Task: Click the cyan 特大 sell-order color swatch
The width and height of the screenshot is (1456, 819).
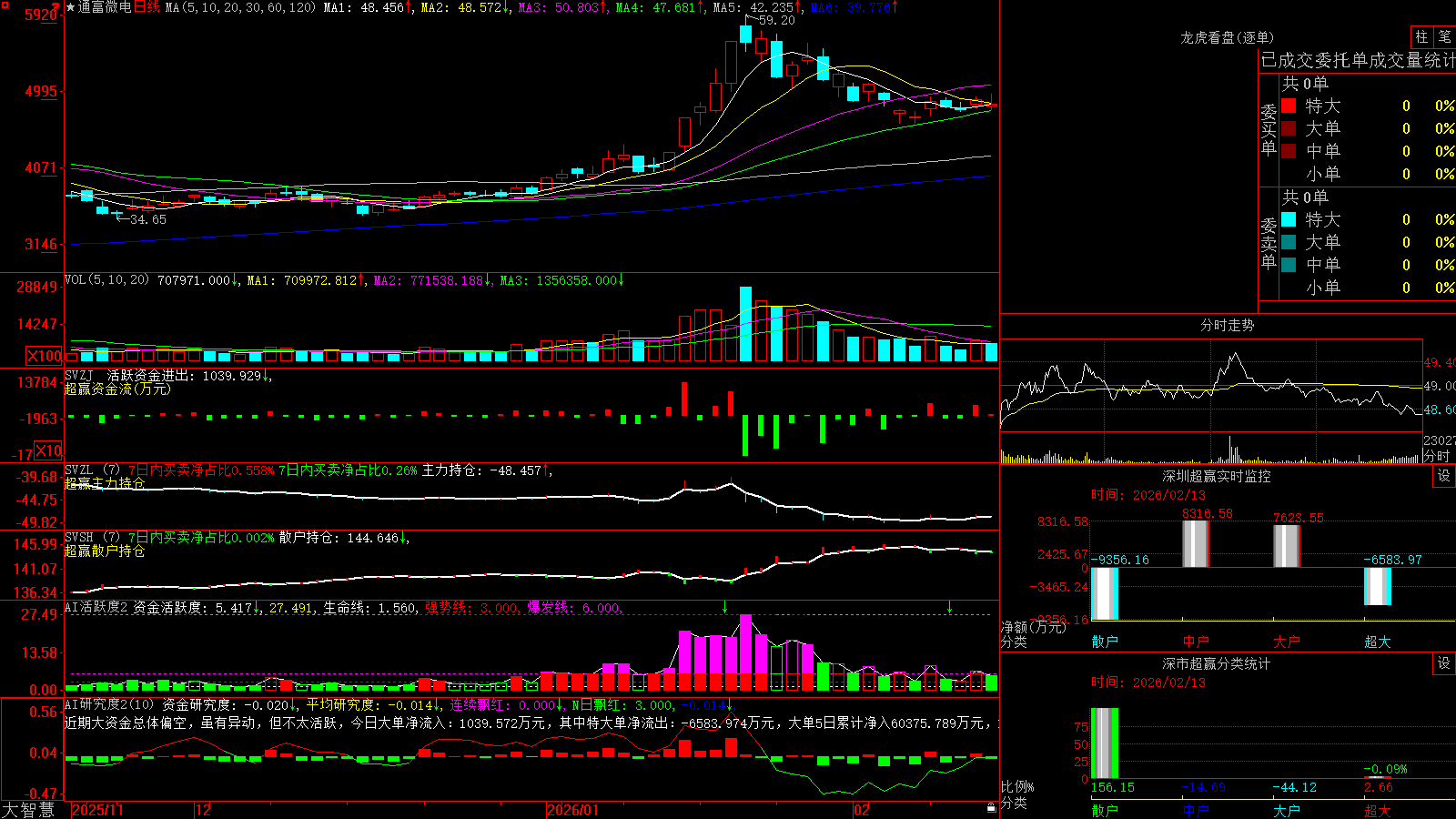Action: 1289,219
